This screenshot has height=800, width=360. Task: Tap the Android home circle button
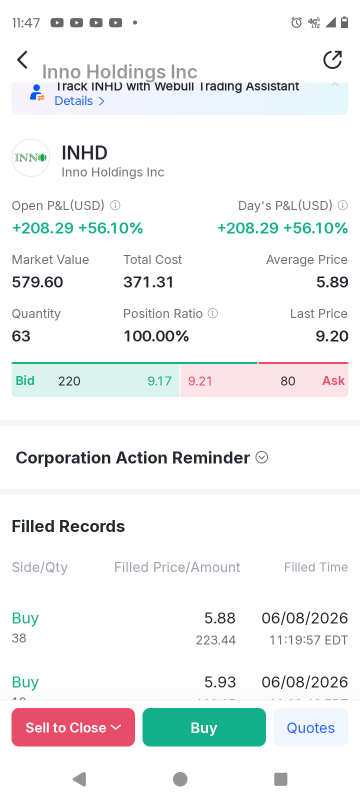click(x=180, y=779)
